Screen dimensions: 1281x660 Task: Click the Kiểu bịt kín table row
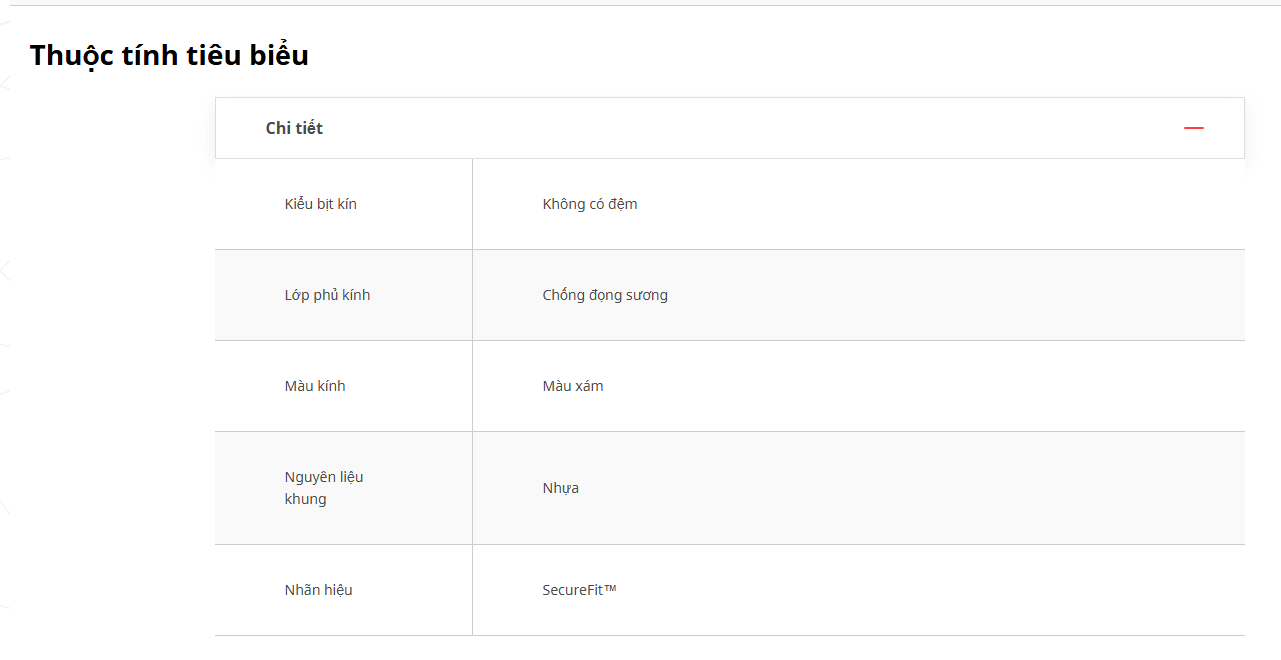coord(730,204)
